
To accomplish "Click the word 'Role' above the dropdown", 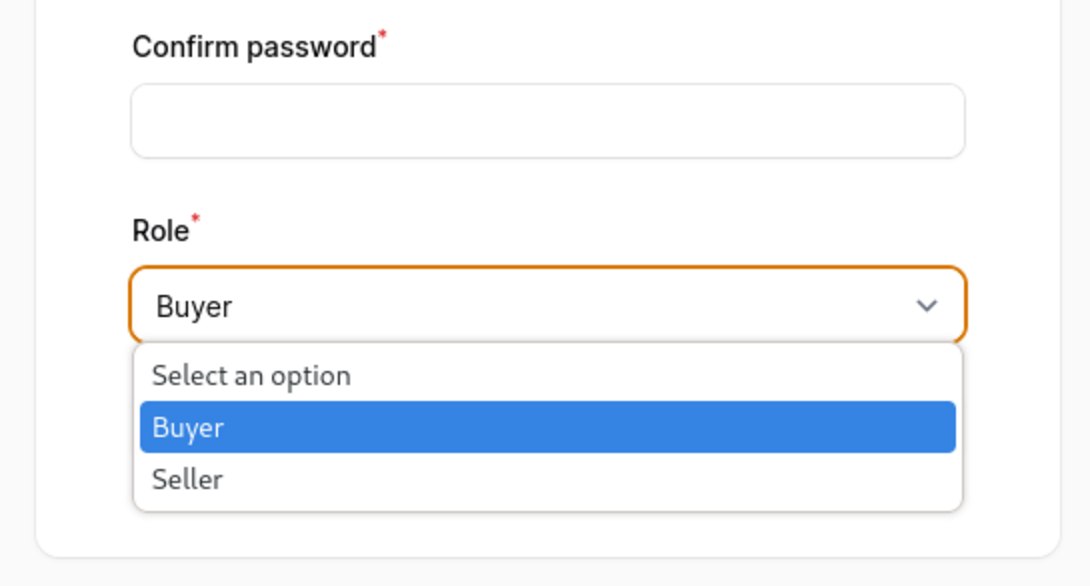I will click(x=160, y=231).
